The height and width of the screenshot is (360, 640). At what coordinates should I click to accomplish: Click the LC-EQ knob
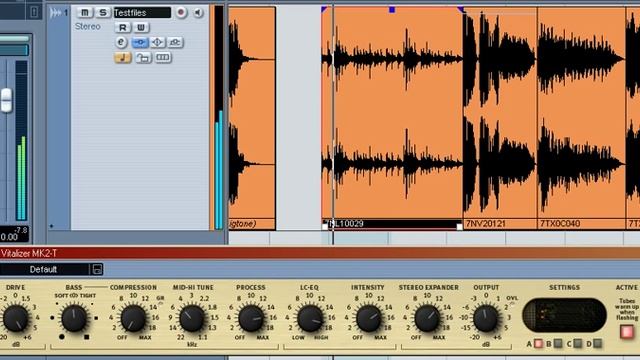click(x=309, y=318)
